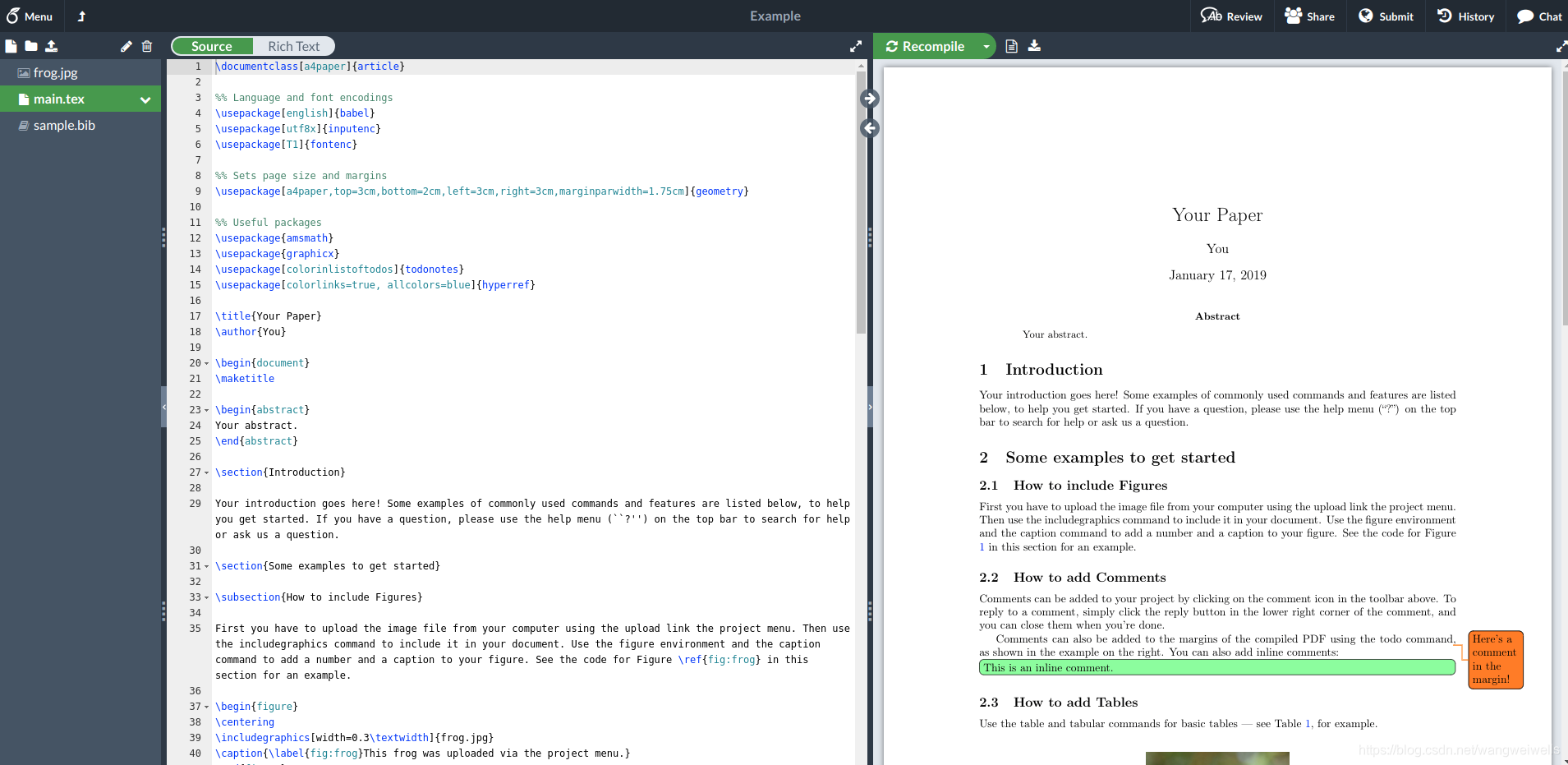Image resolution: width=1568 pixels, height=765 pixels.
Task: Click the \section{Introduction} line
Action: pos(280,472)
